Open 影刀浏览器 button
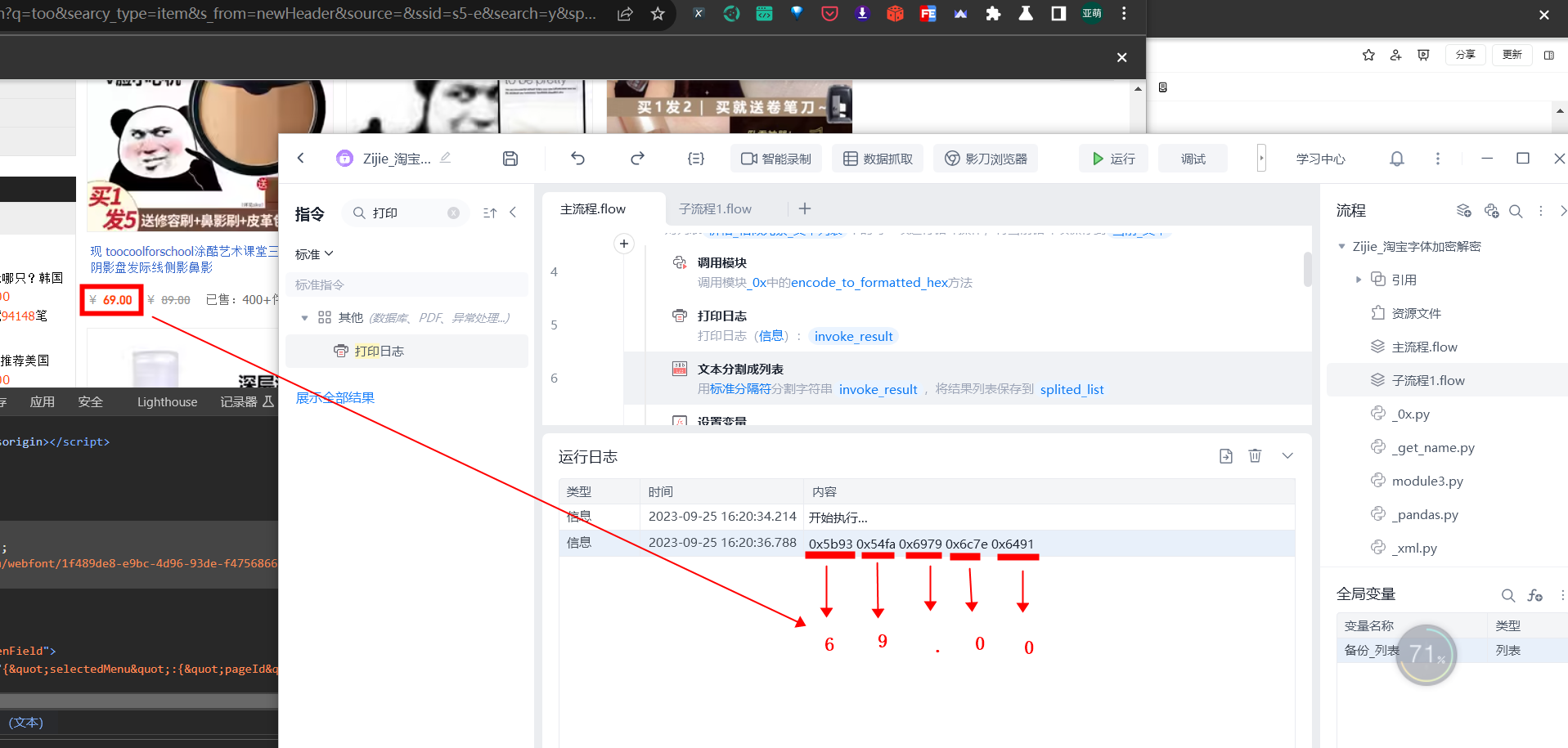 click(986, 159)
